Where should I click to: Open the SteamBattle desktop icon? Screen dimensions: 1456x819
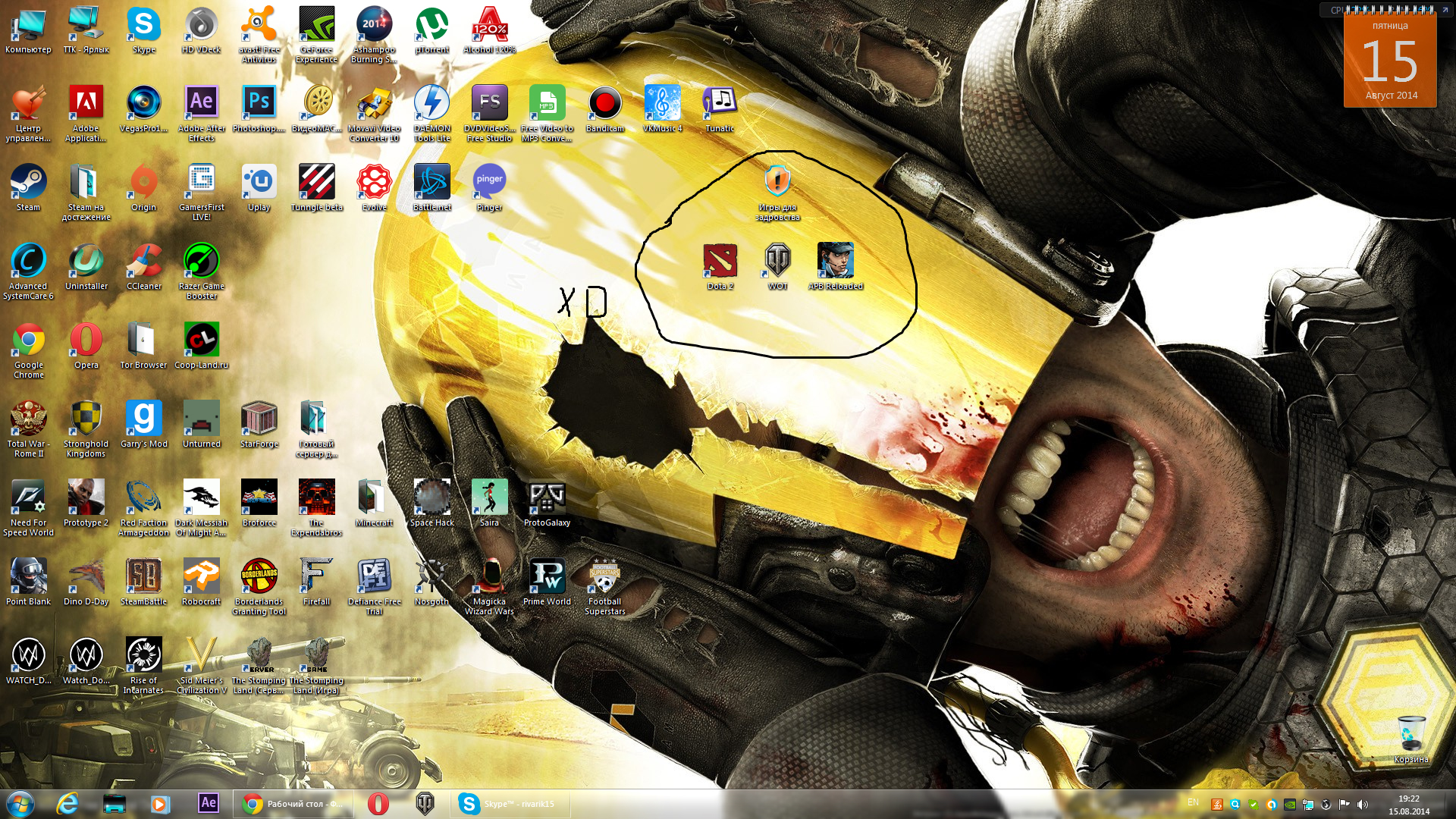tap(143, 582)
